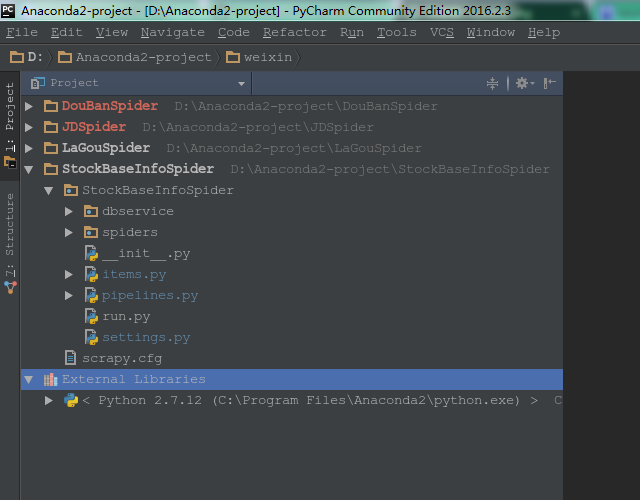640x500 pixels.
Task: Select the spiders folder label
Action: coord(130,233)
